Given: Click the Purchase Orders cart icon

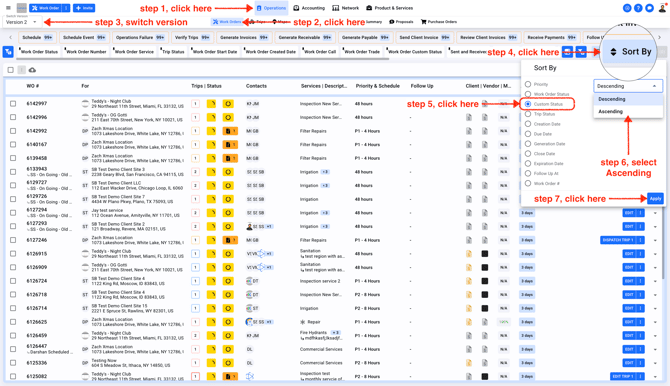Looking at the screenshot, I should pos(423,22).
